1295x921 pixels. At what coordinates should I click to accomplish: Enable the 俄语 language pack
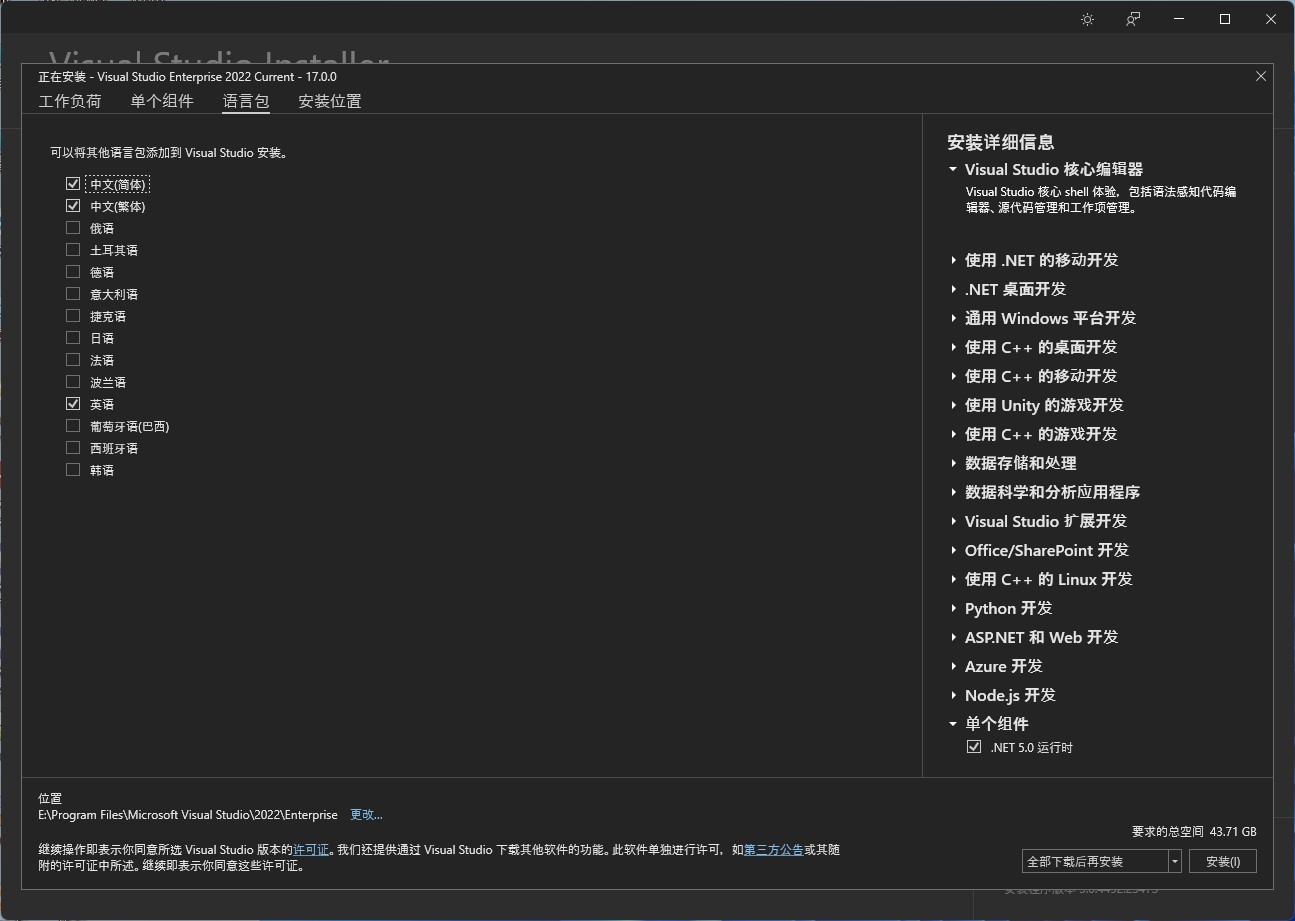(x=73, y=228)
